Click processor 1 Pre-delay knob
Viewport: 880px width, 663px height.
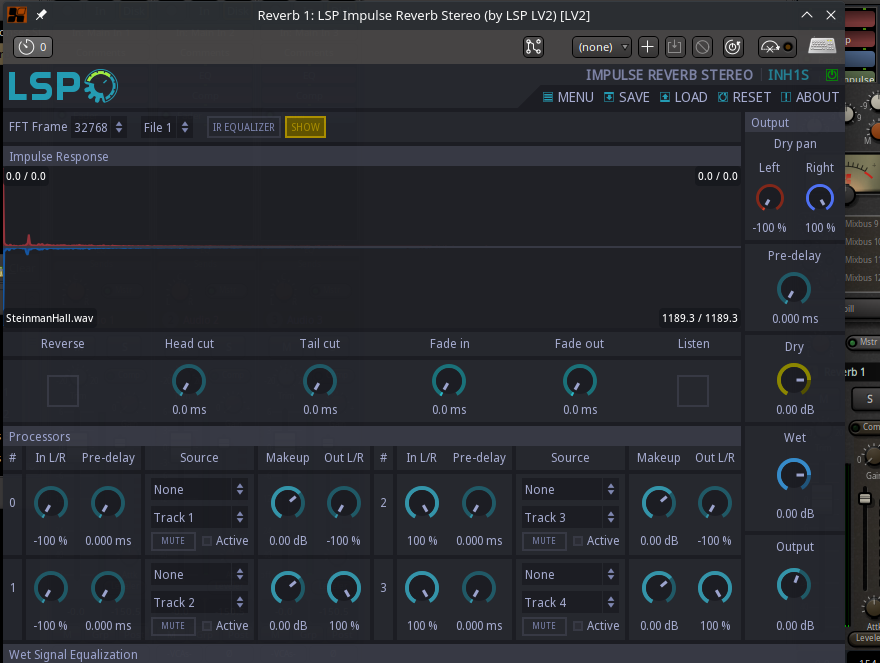click(108, 588)
